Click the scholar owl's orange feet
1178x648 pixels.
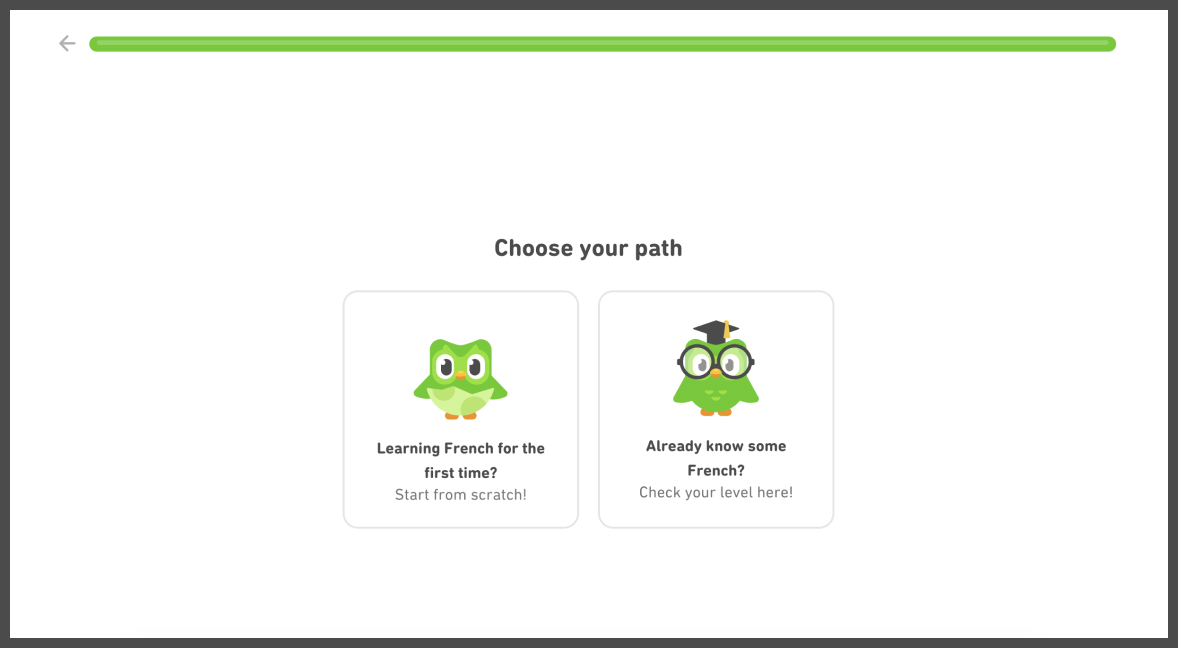point(716,411)
